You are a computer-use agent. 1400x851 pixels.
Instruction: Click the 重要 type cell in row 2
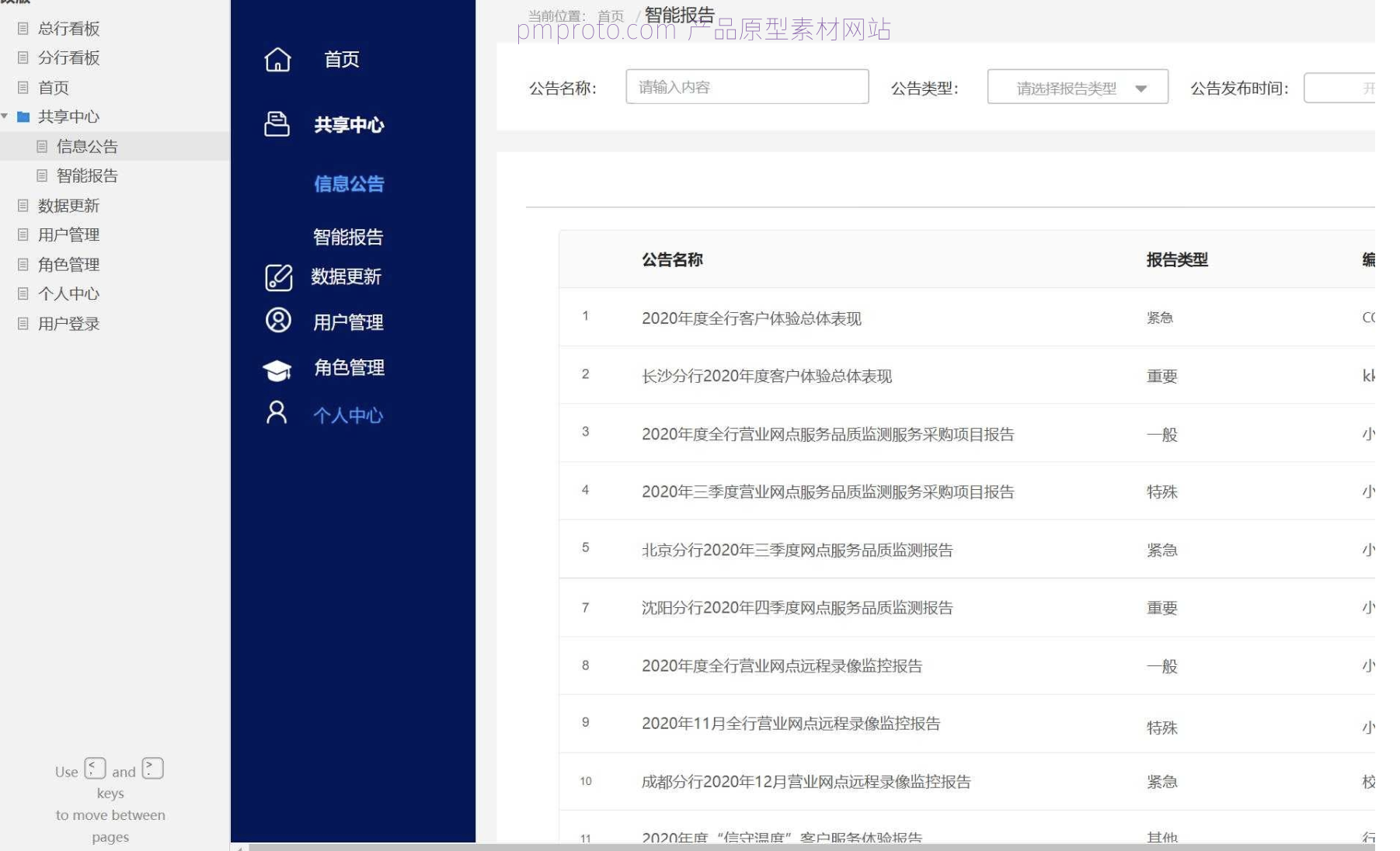(x=1162, y=377)
